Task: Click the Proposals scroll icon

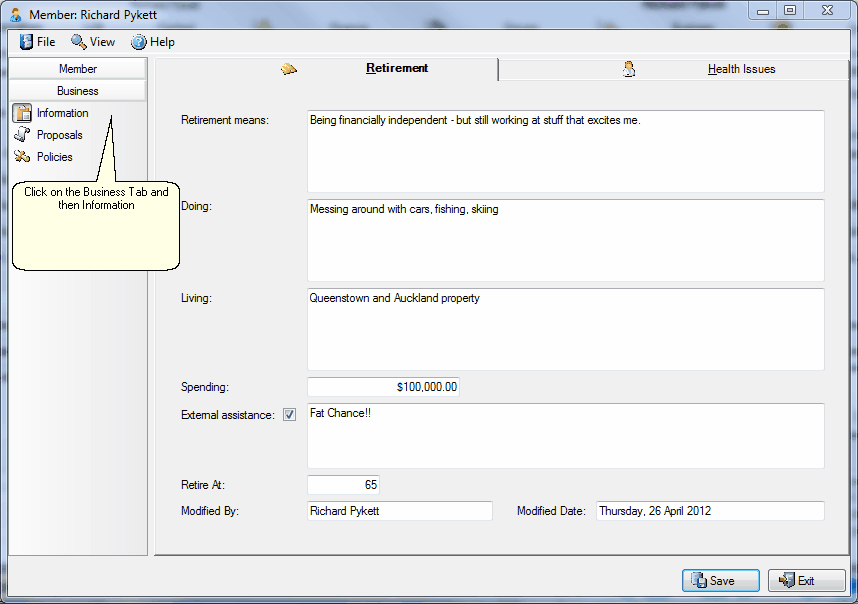Action: coord(22,135)
